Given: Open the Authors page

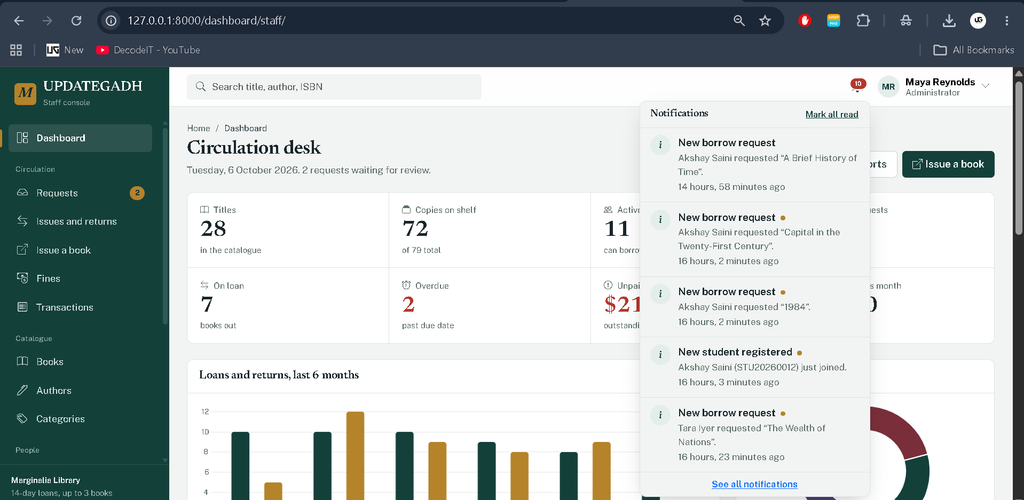Looking at the screenshot, I should [x=80, y=390].
